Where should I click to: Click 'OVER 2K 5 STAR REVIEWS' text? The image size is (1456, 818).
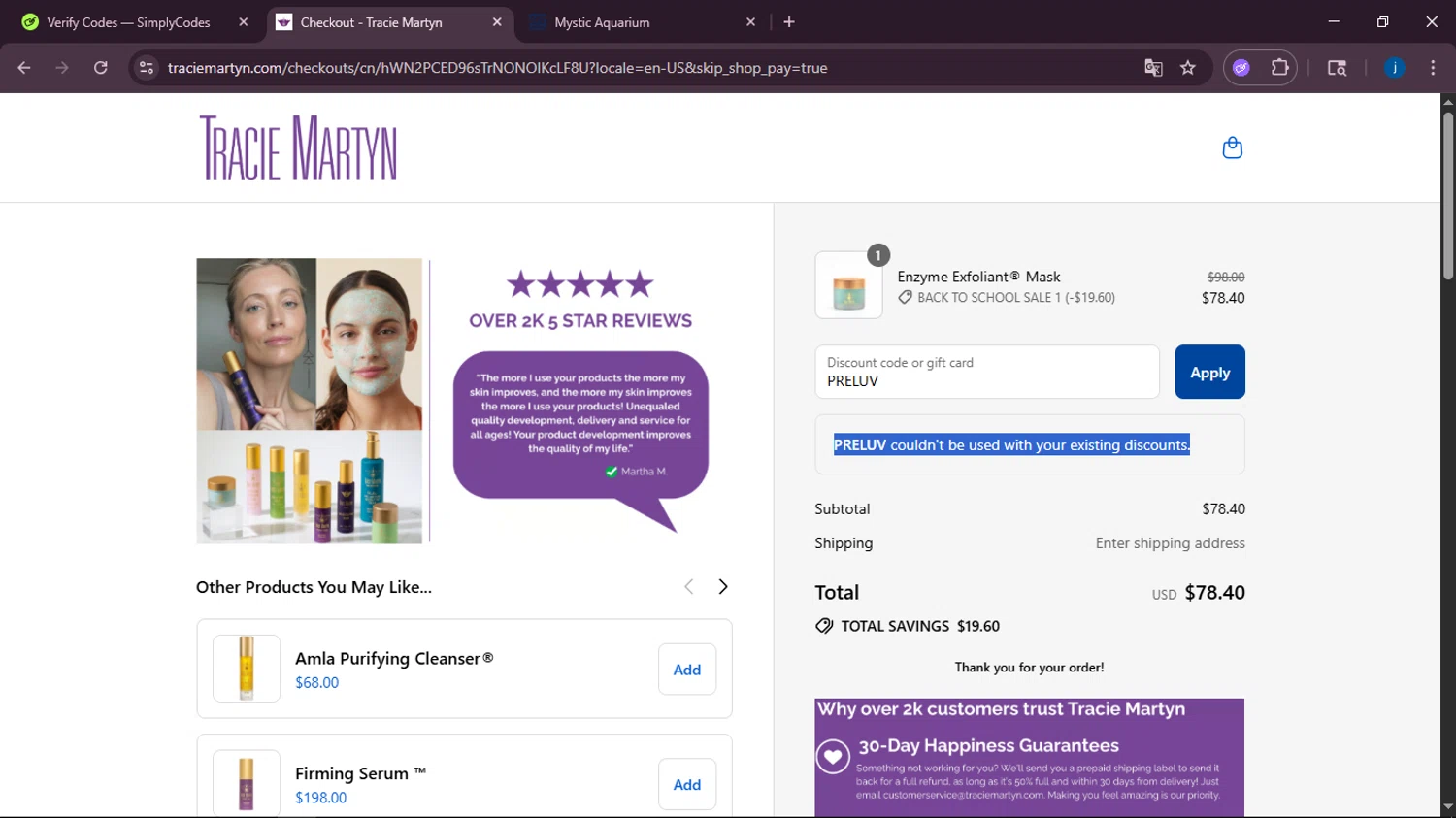point(580,321)
